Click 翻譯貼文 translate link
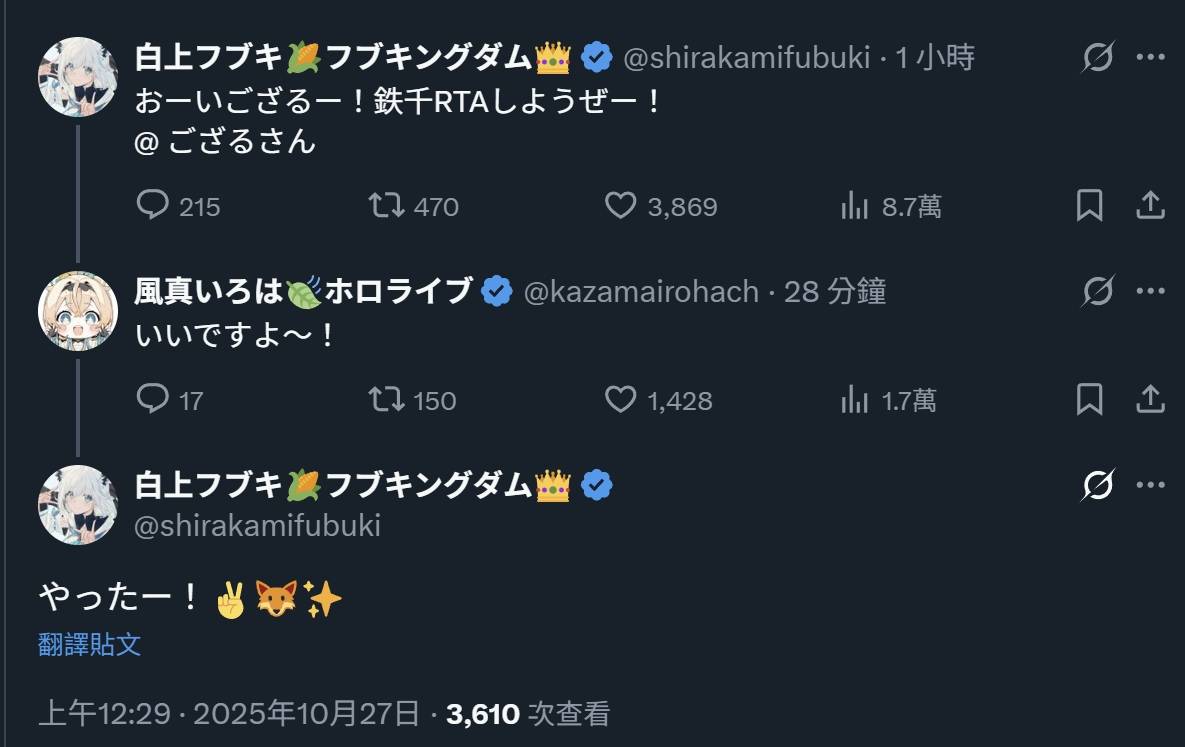 90,645
